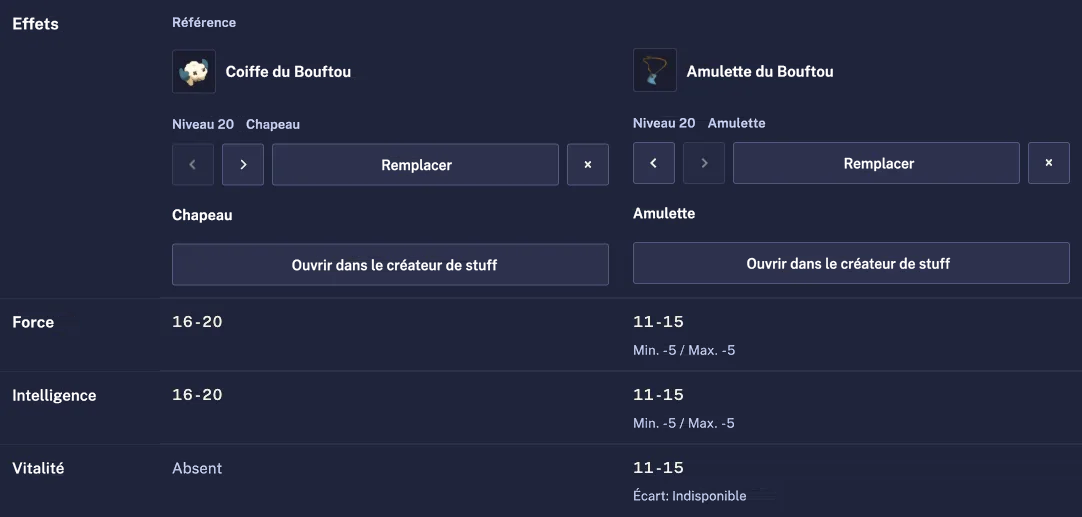Click Remplacer for Amulette du Bouftou
Screen dimensions: 1082x517
pyautogui.click(x=876, y=163)
